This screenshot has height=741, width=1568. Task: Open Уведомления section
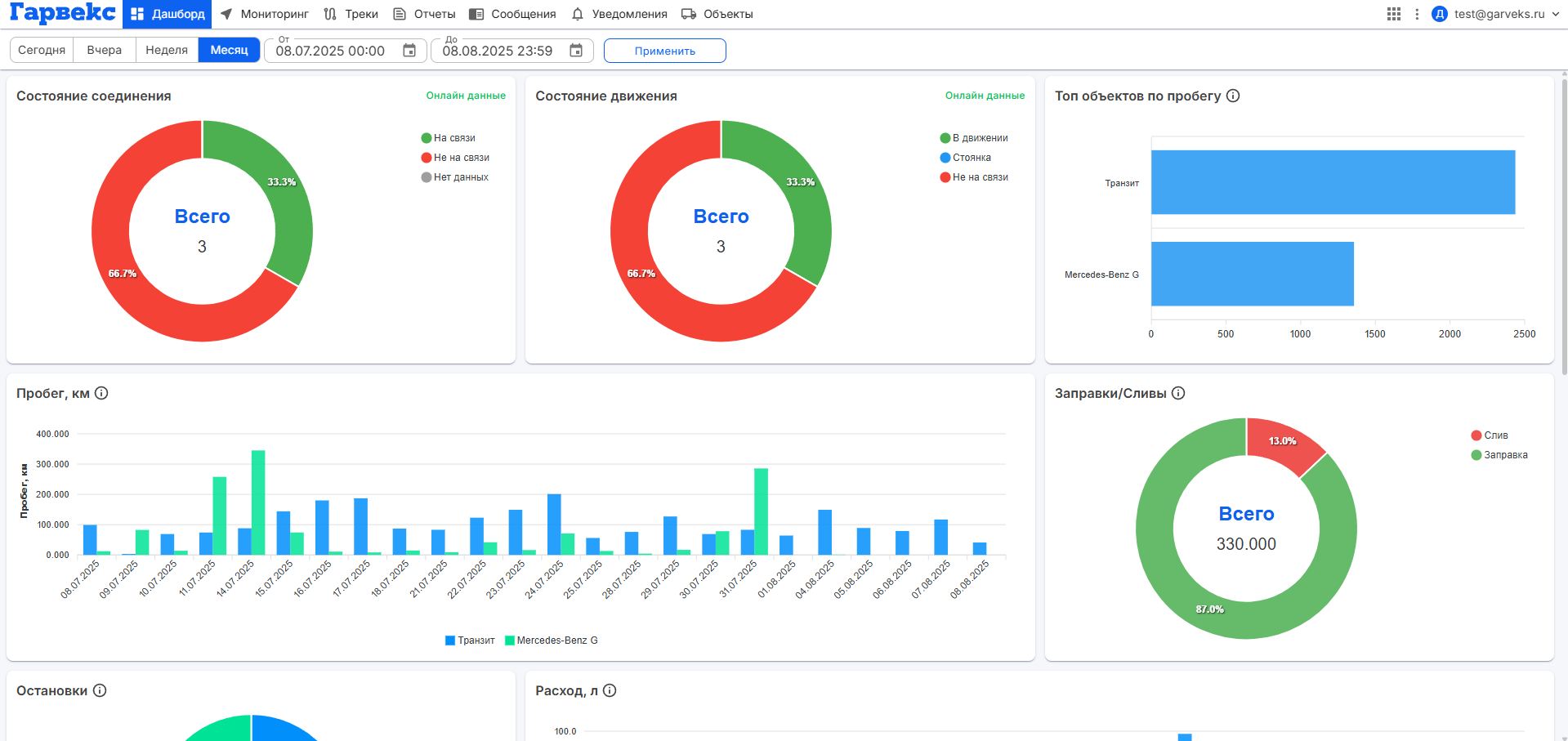[619, 14]
